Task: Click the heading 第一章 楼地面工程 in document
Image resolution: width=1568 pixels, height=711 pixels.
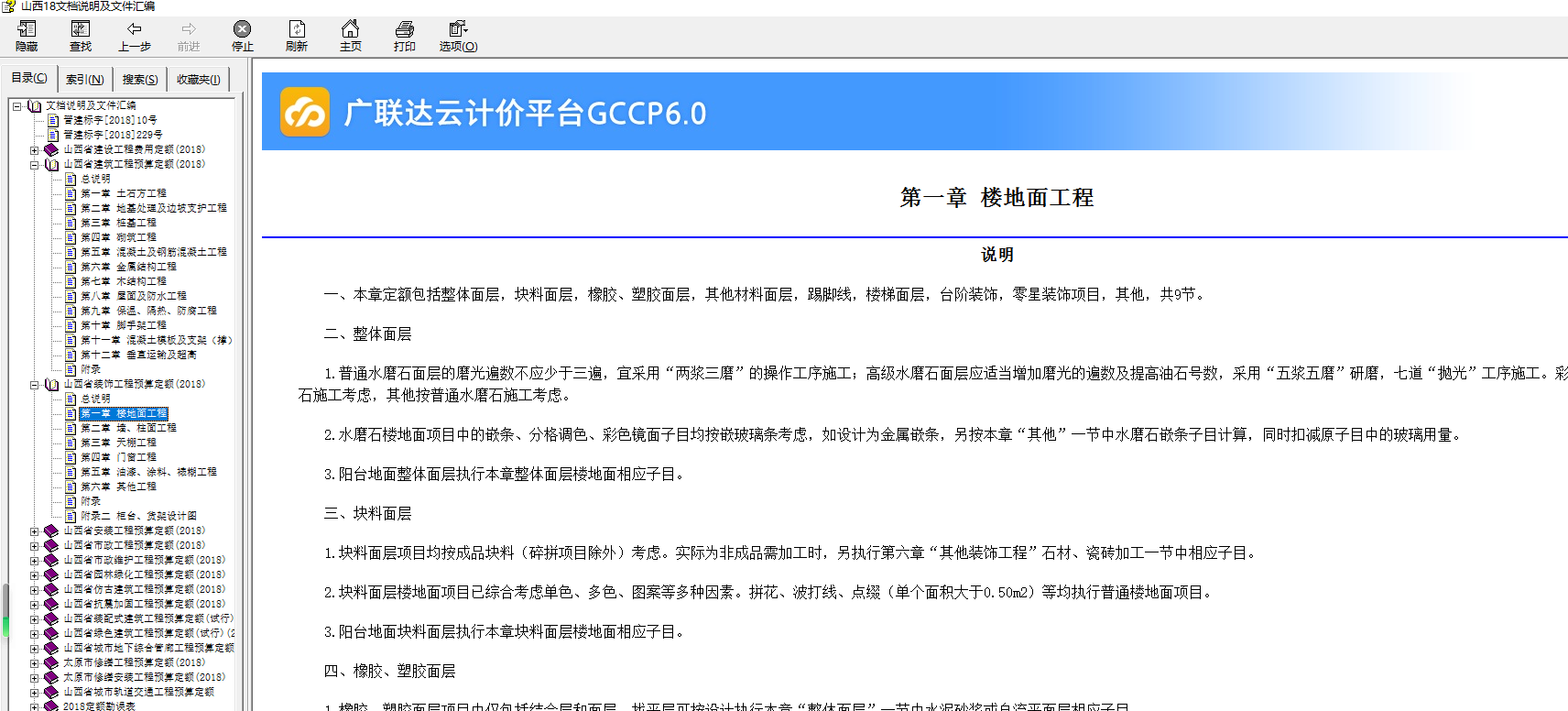Action: point(996,197)
